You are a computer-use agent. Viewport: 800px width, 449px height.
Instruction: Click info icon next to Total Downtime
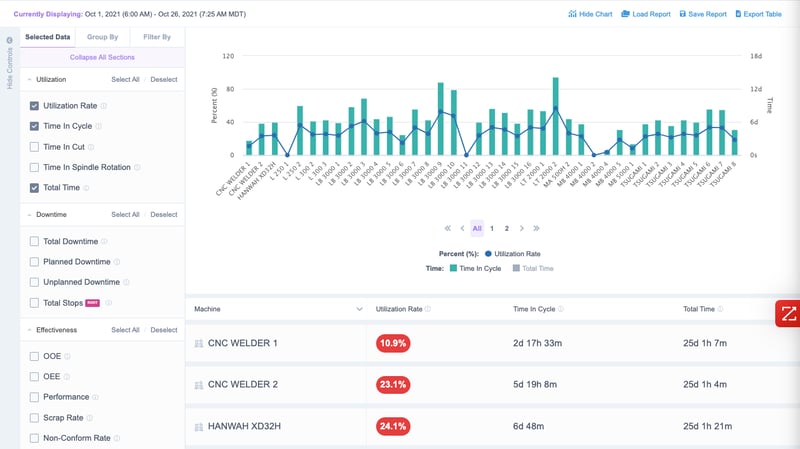pos(104,241)
